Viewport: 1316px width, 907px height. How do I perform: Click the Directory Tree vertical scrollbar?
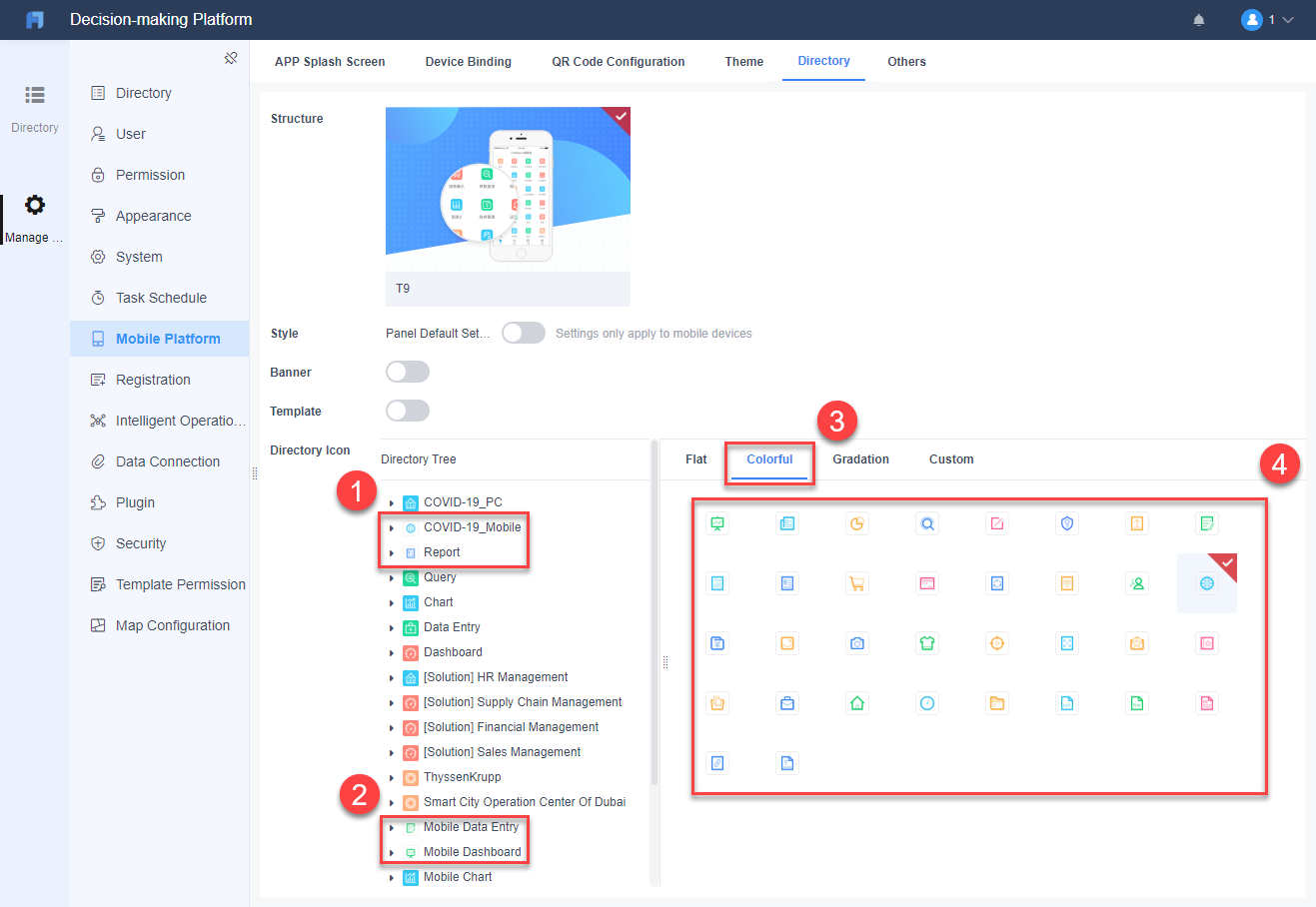655,611
